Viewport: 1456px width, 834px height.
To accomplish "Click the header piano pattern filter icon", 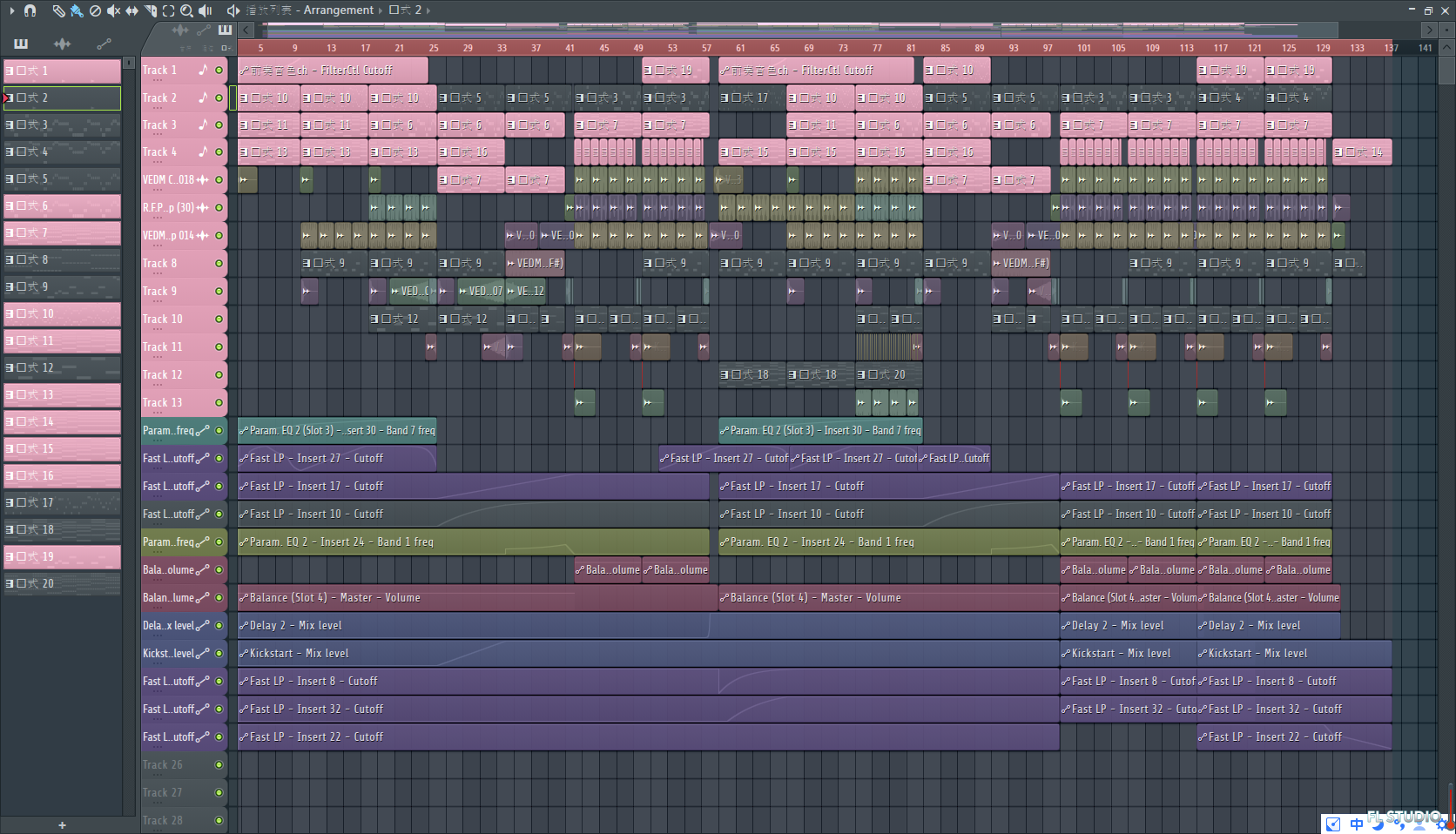I will click(225, 30).
